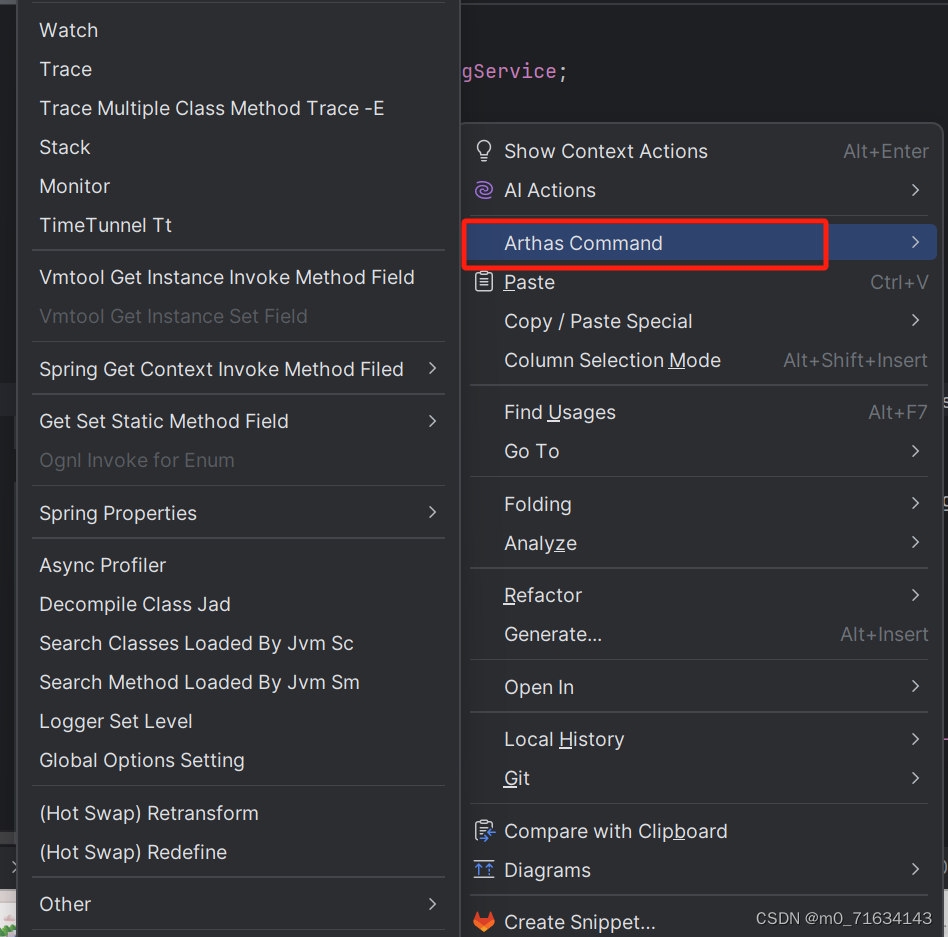Click the flame icon next to Create Snippet
This screenshot has width=948, height=937.
(x=484, y=922)
